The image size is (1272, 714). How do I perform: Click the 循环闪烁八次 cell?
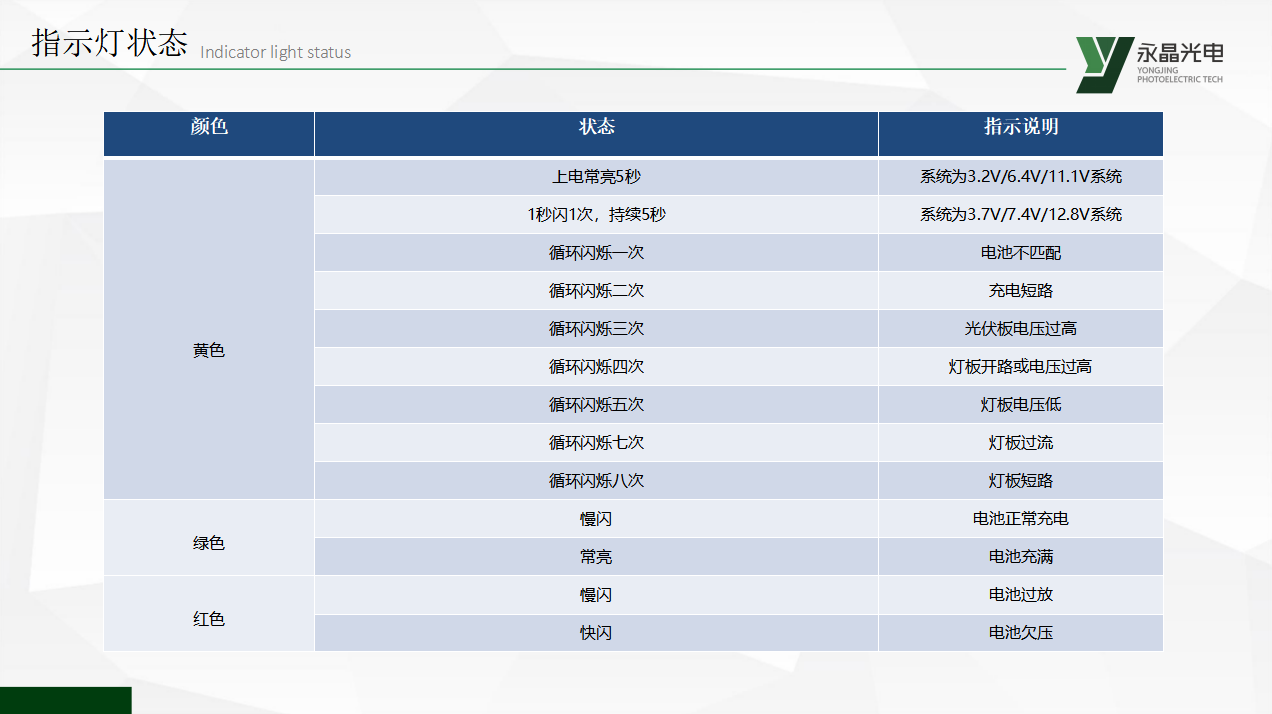click(x=596, y=481)
